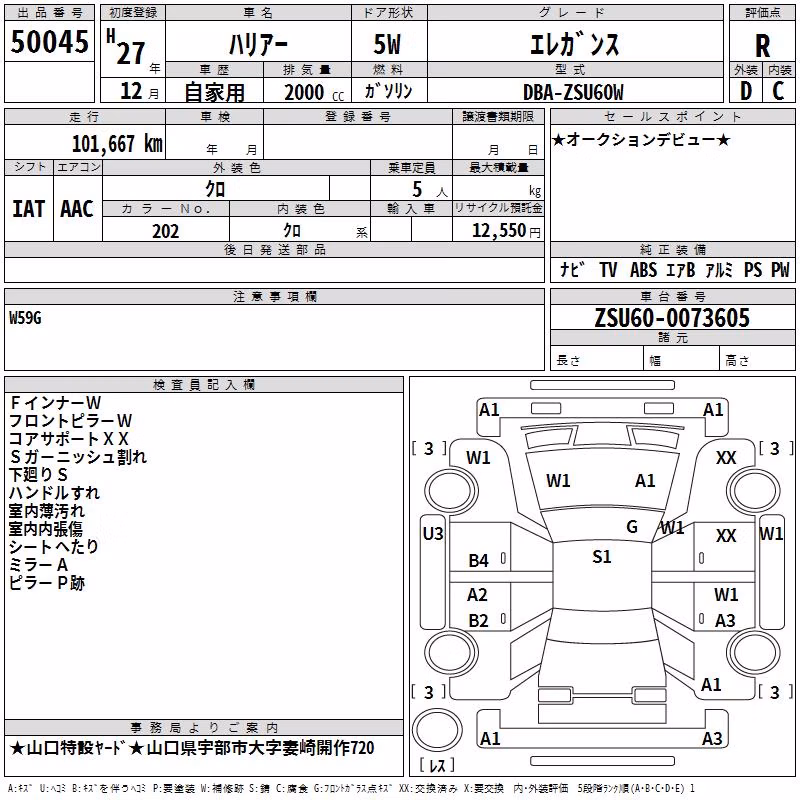Select sales point オークションデビュー text
The image size is (800, 800).
[641, 139]
